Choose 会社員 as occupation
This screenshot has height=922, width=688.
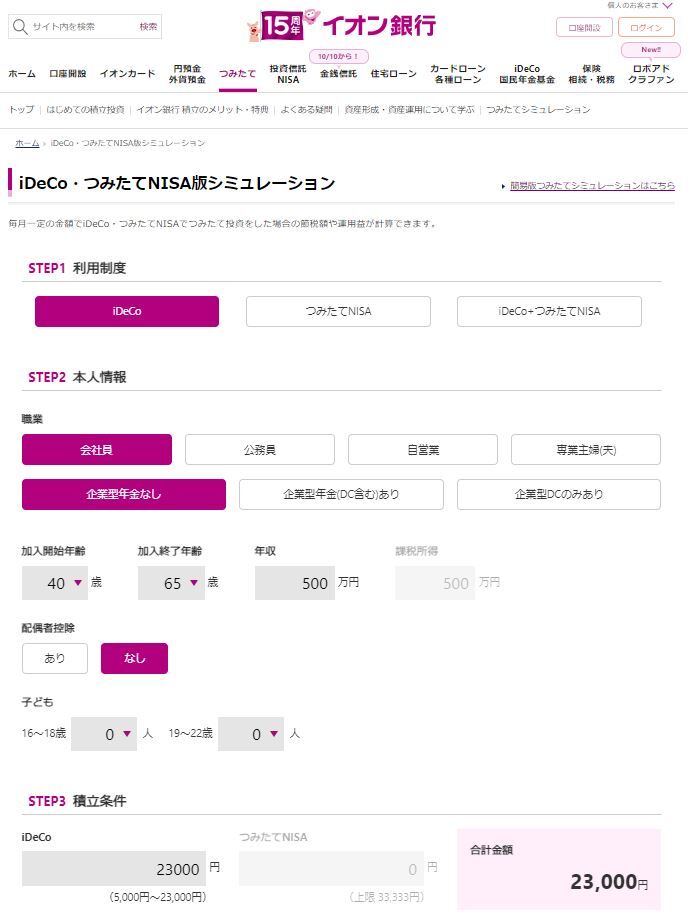click(x=97, y=450)
